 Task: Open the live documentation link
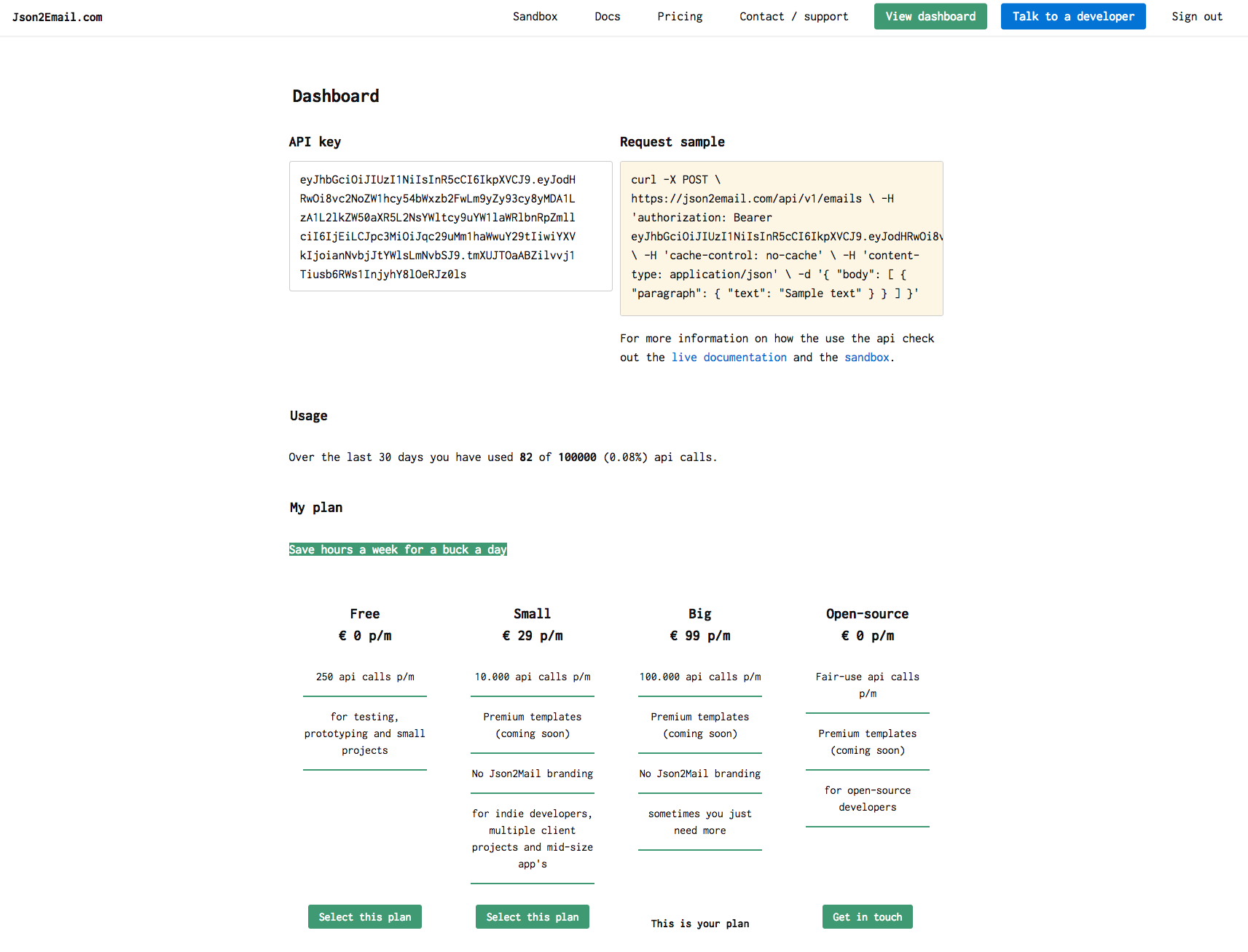[x=729, y=357]
